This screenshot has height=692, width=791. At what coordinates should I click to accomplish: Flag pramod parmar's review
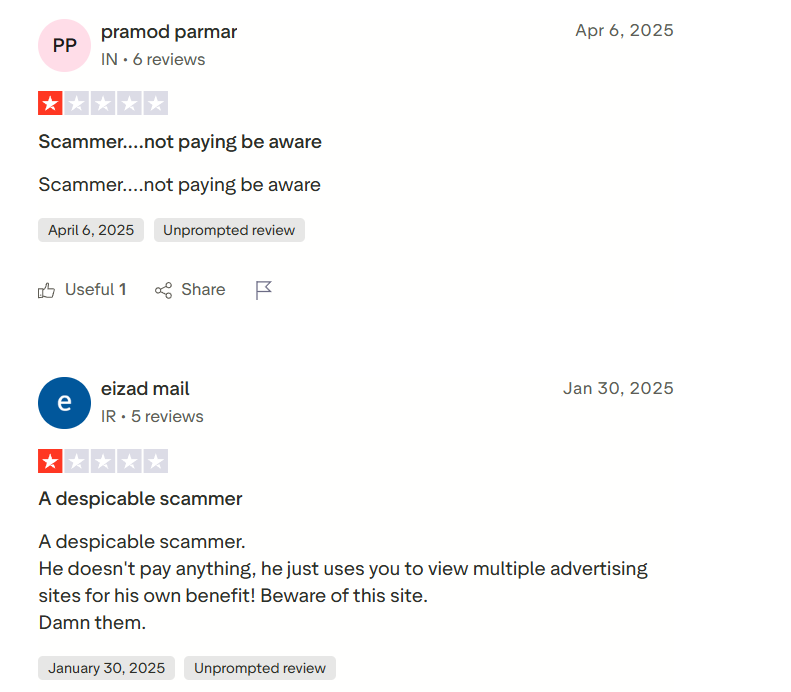(x=263, y=290)
